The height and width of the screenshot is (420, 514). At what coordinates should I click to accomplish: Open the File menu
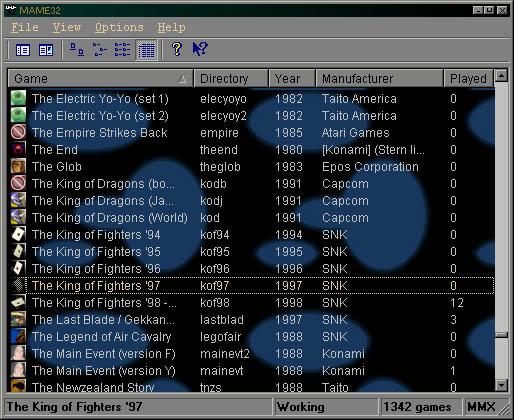coord(25,27)
